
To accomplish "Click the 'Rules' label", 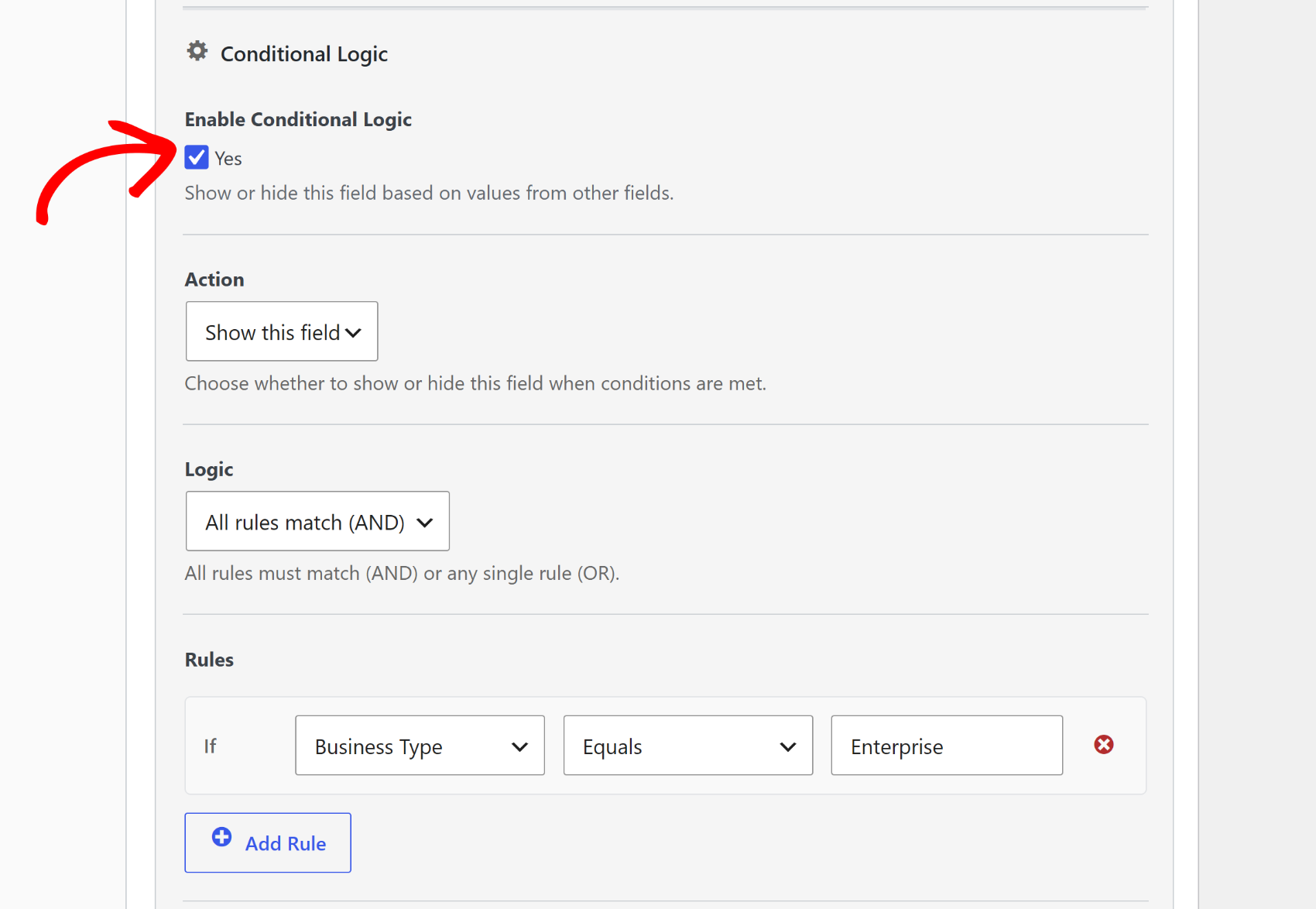I will click(209, 660).
